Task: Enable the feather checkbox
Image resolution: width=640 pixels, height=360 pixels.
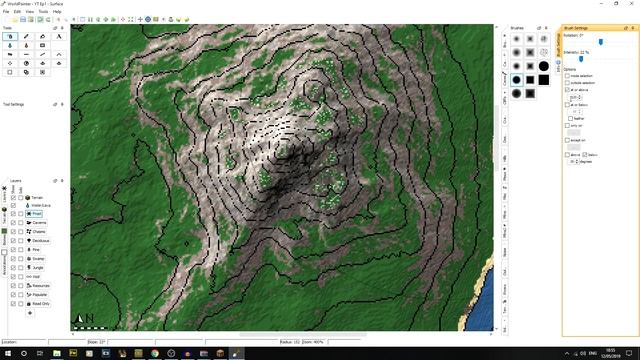Action: click(x=571, y=118)
